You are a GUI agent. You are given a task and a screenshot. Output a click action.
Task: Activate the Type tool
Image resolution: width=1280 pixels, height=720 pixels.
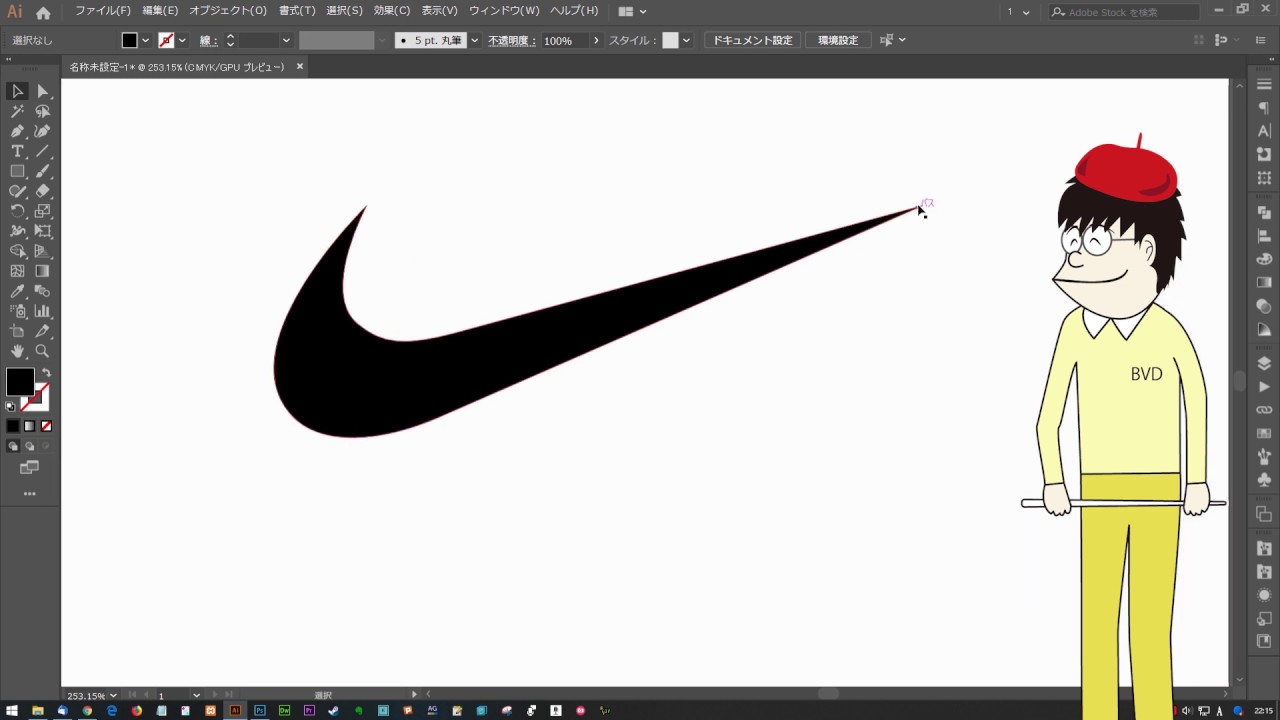pos(17,151)
